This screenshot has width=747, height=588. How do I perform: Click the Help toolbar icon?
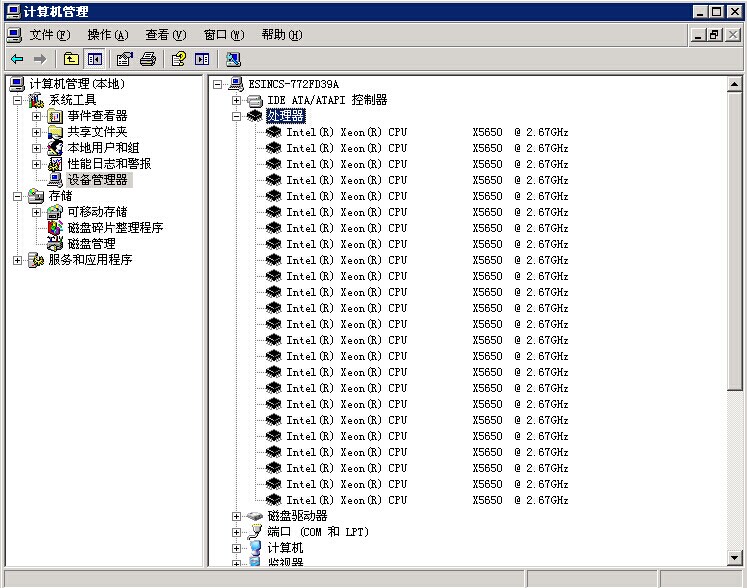point(178,59)
